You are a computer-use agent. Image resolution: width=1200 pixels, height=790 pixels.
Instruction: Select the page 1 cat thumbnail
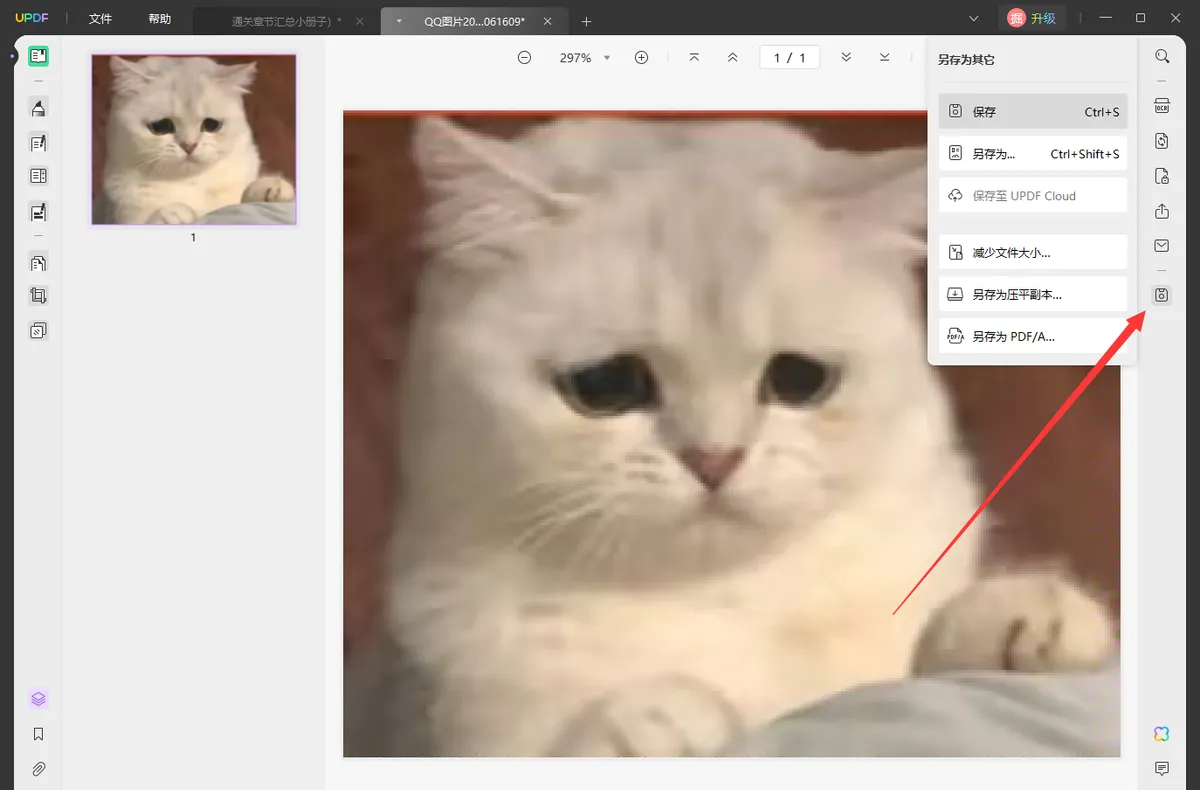coord(194,139)
